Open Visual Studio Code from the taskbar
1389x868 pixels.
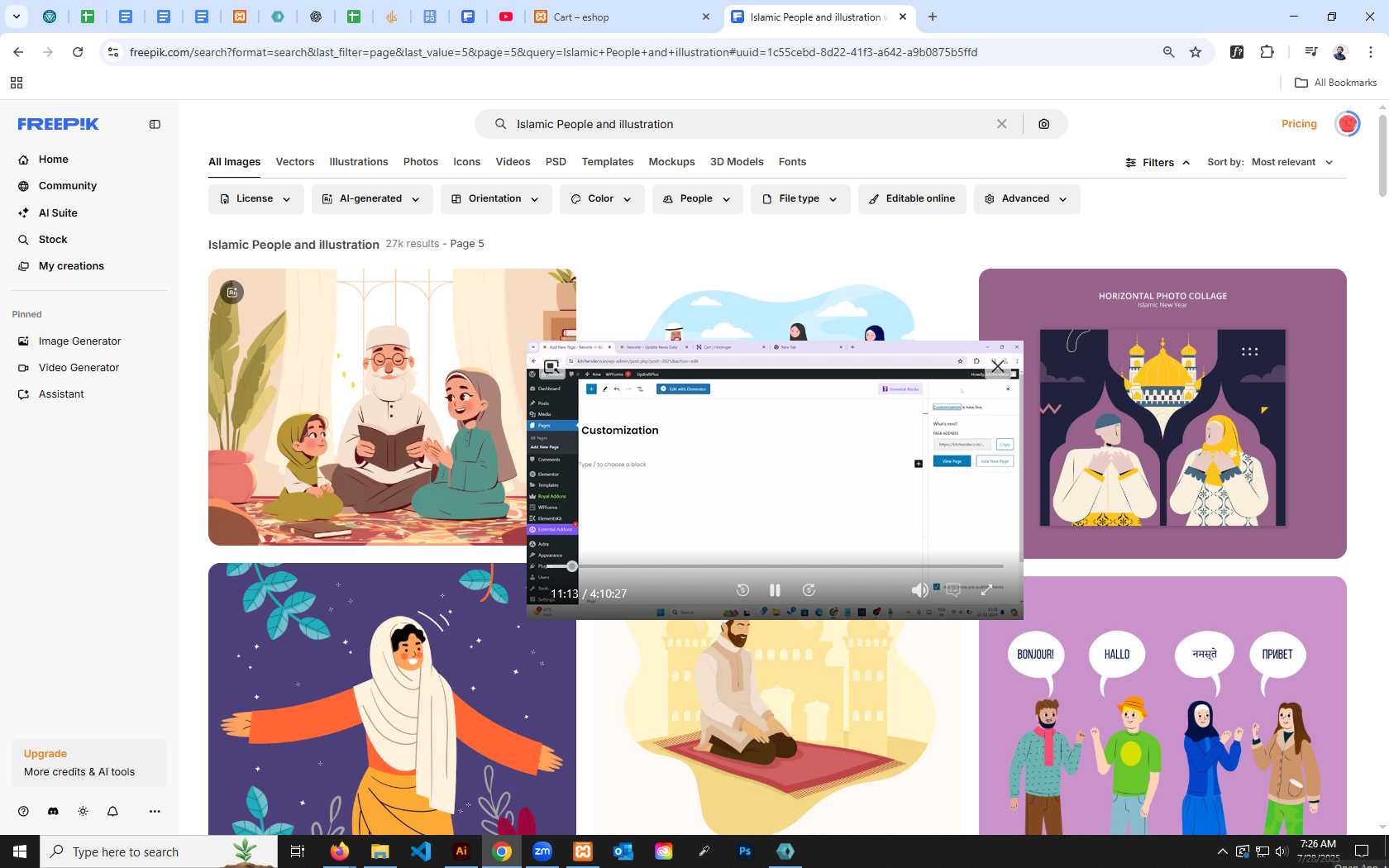(421, 851)
